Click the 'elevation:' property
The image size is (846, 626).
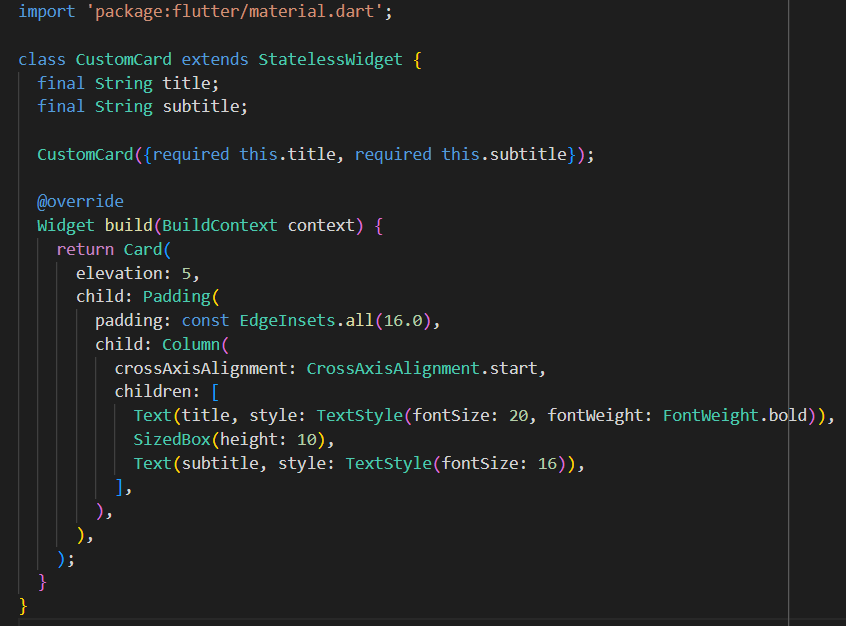tap(124, 273)
